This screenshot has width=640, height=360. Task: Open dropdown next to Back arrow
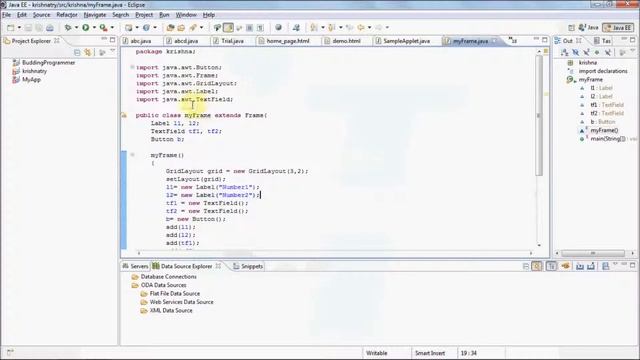pyautogui.click(x=369, y=28)
